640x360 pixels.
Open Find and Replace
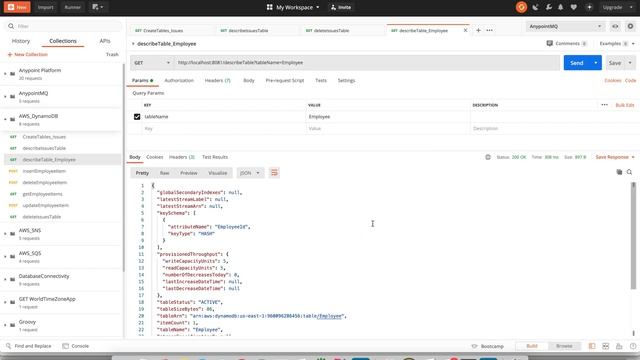click(x=29, y=346)
